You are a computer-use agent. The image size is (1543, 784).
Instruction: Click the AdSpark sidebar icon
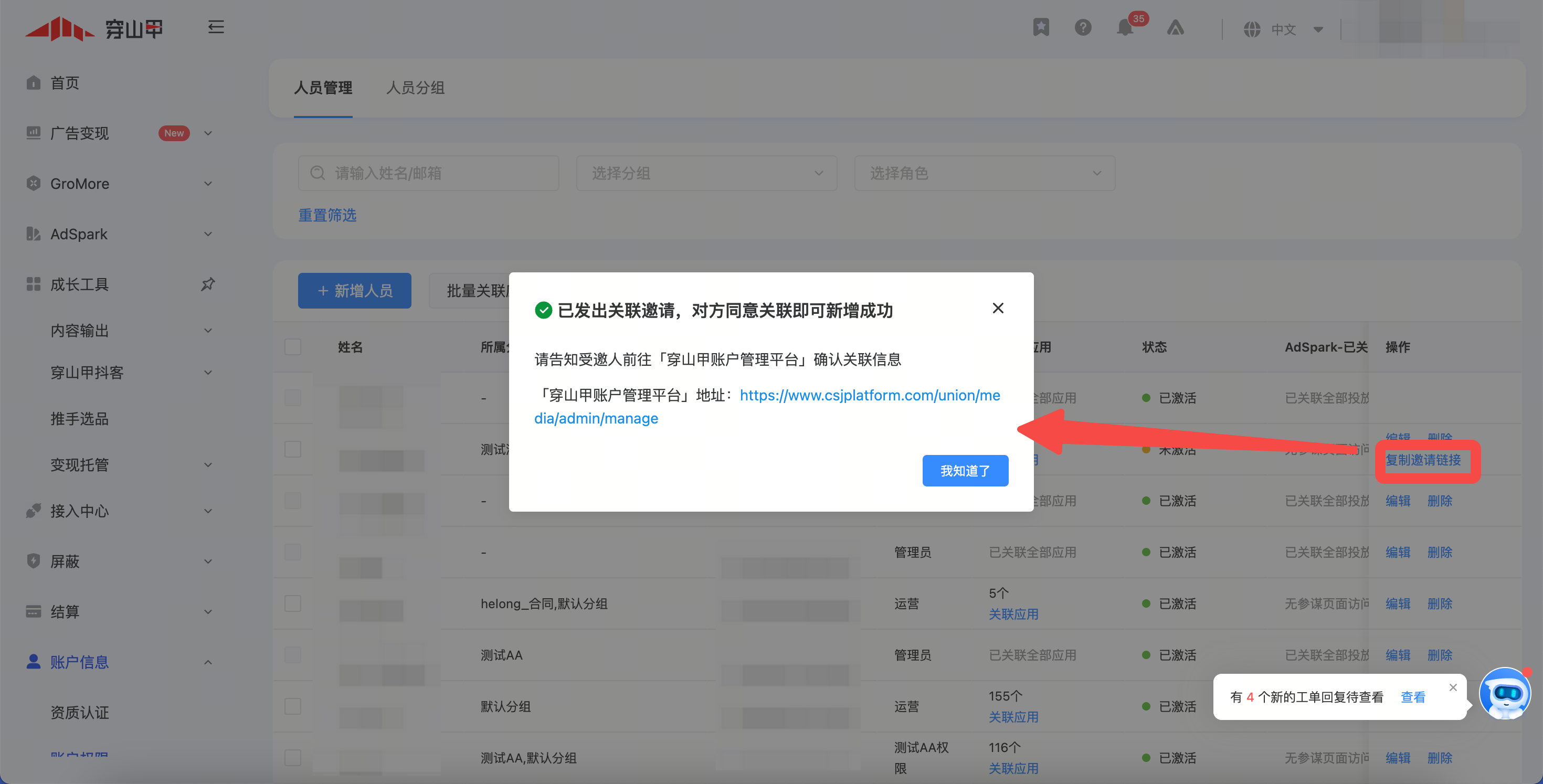(34, 234)
